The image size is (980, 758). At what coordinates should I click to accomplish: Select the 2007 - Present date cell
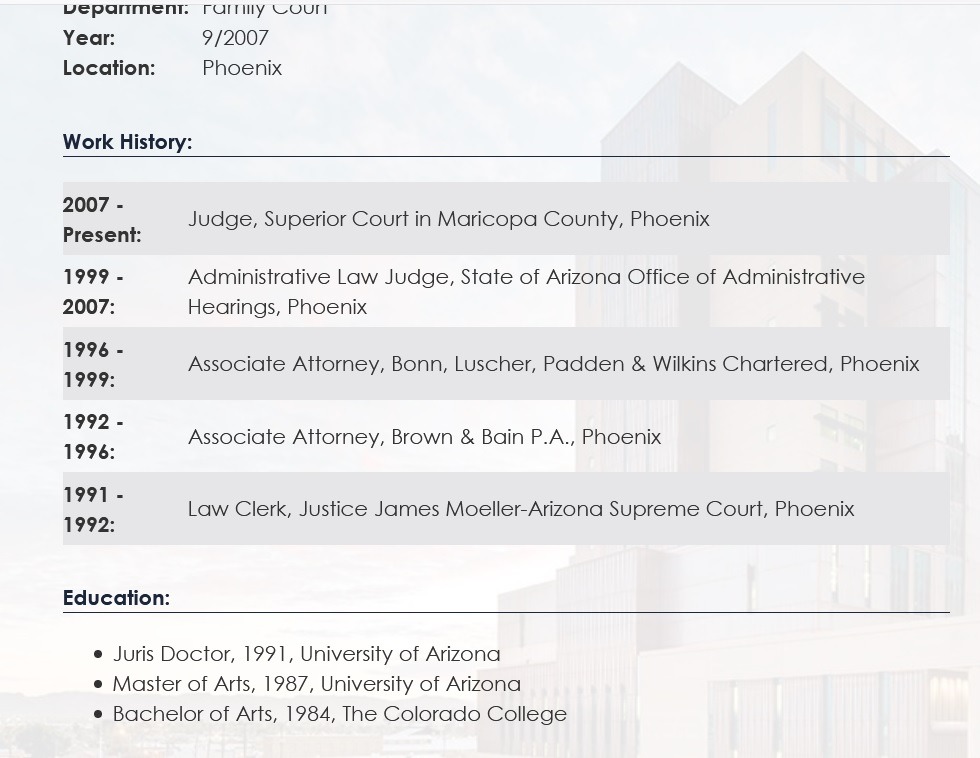pos(102,219)
